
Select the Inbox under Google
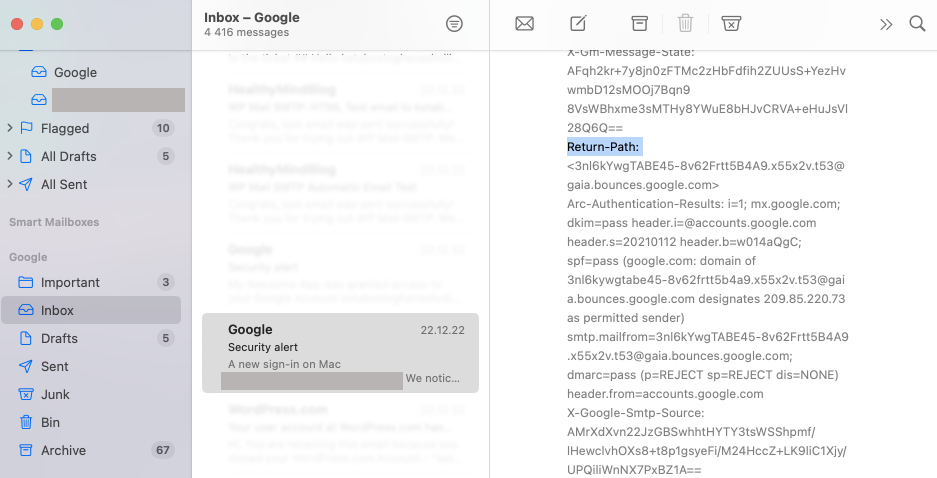coord(91,310)
